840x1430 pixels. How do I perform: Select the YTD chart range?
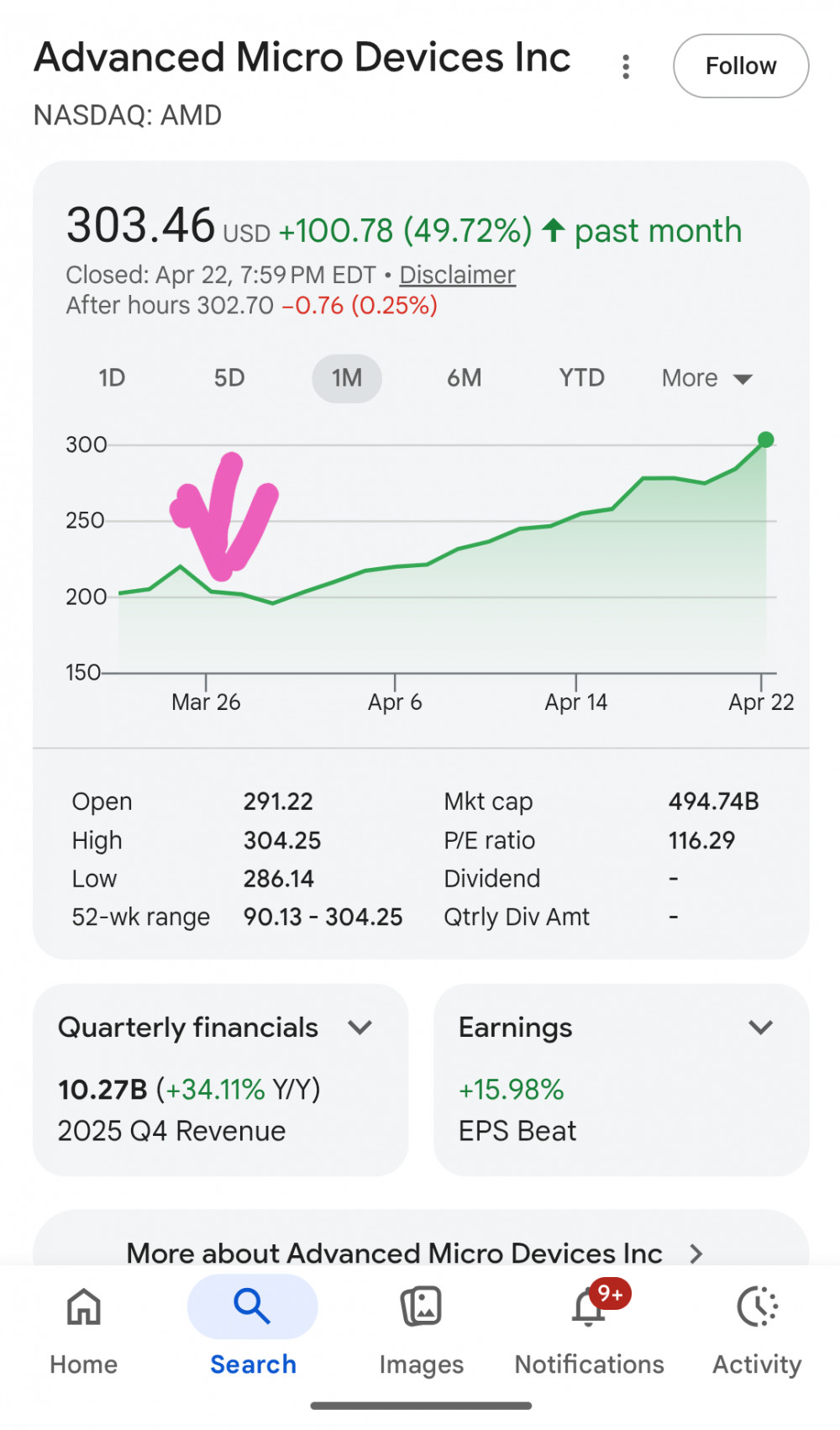[582, 378]
